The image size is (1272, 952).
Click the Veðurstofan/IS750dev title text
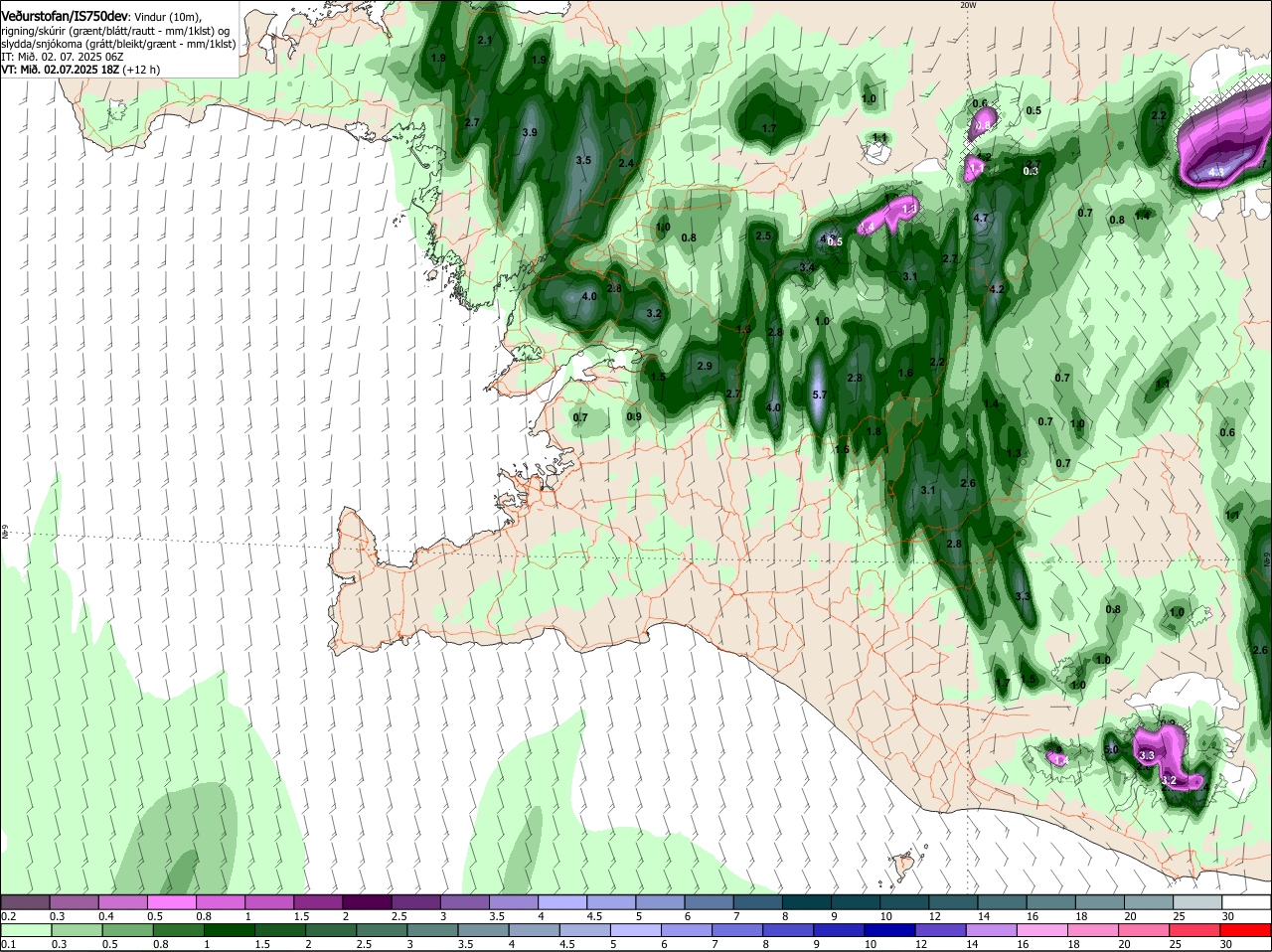[x=66, y=17]
